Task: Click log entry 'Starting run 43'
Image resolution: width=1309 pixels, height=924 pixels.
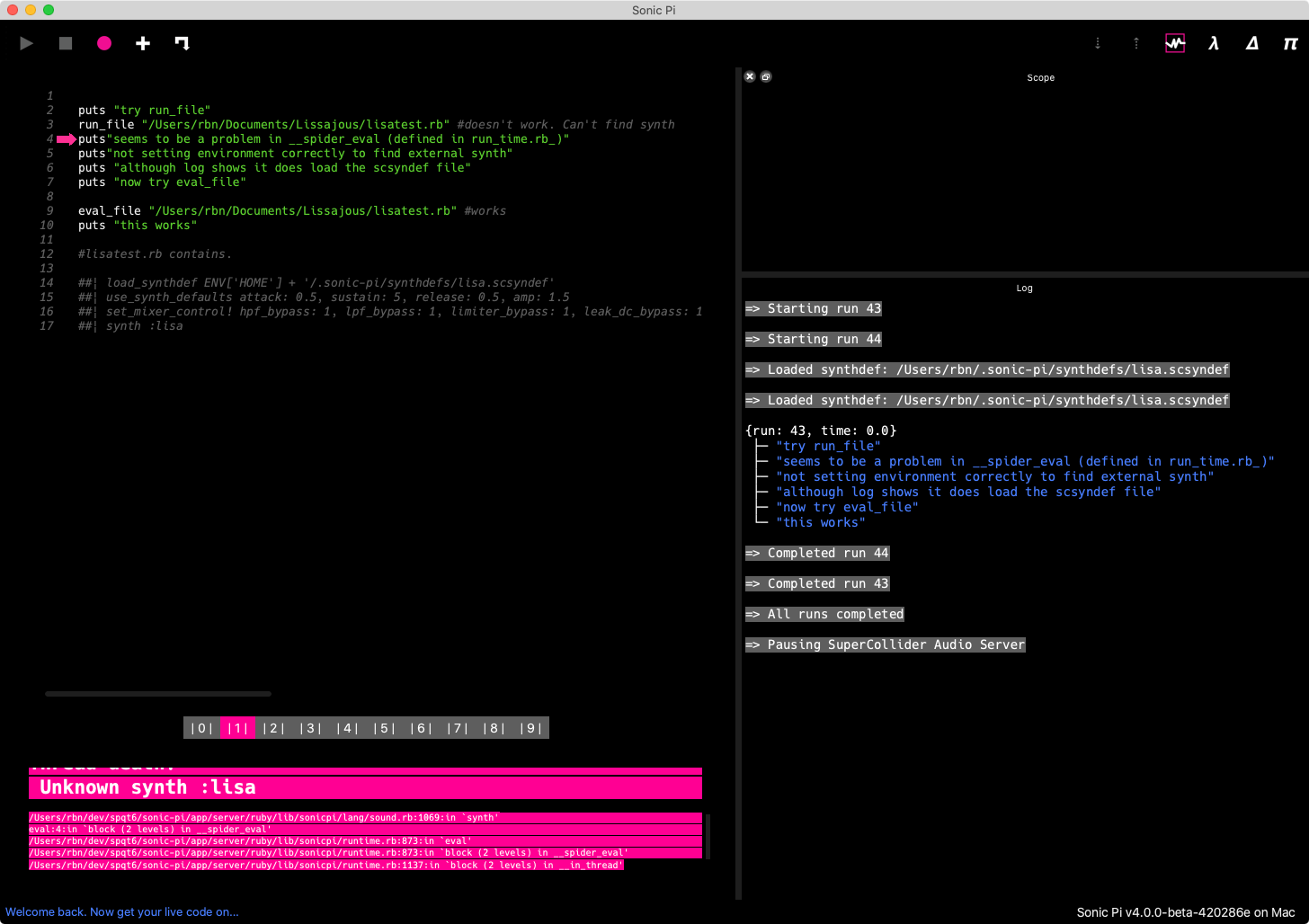Action: point(814,308)
